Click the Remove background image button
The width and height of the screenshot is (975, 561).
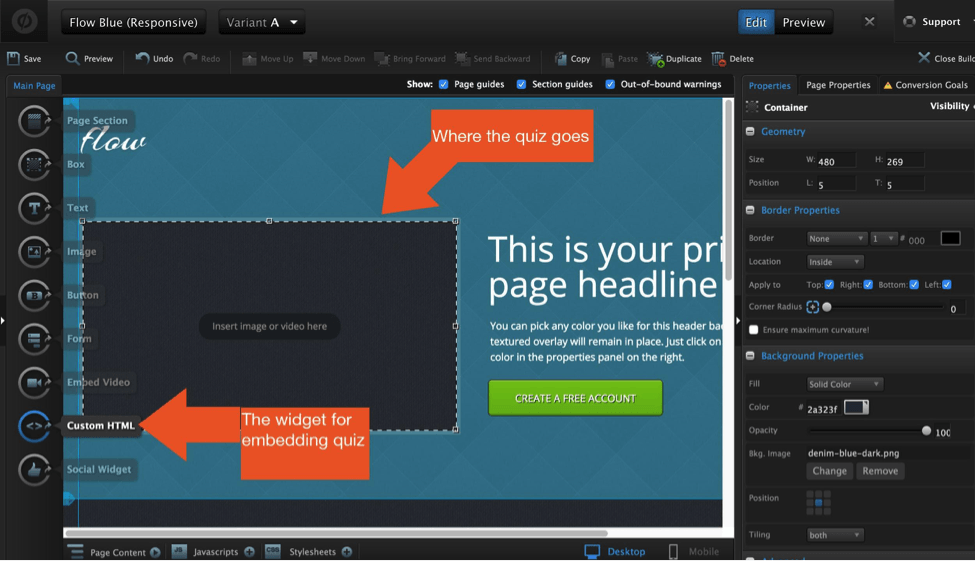(880, 471)
